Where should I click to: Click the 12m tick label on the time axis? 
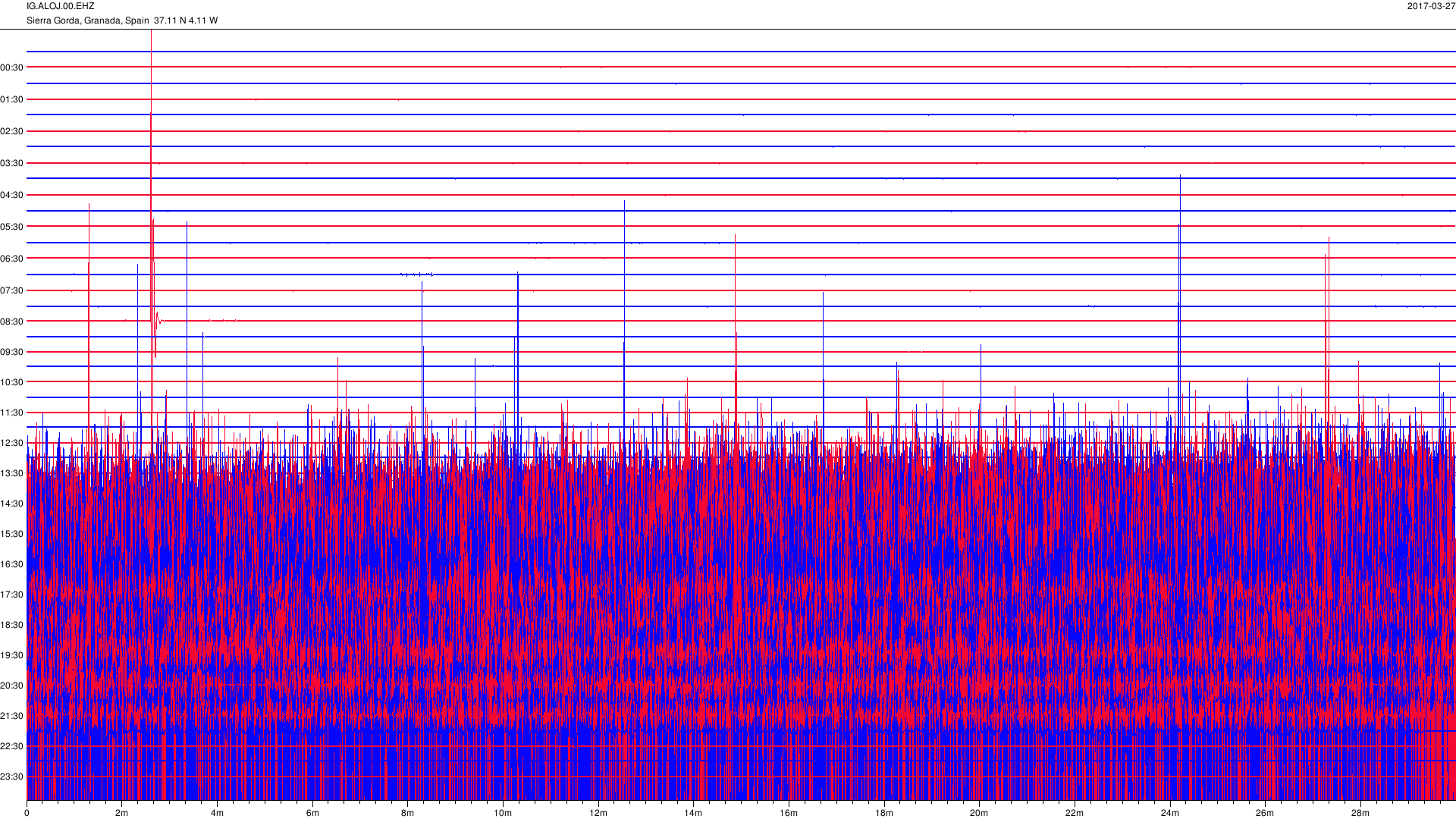598,813
